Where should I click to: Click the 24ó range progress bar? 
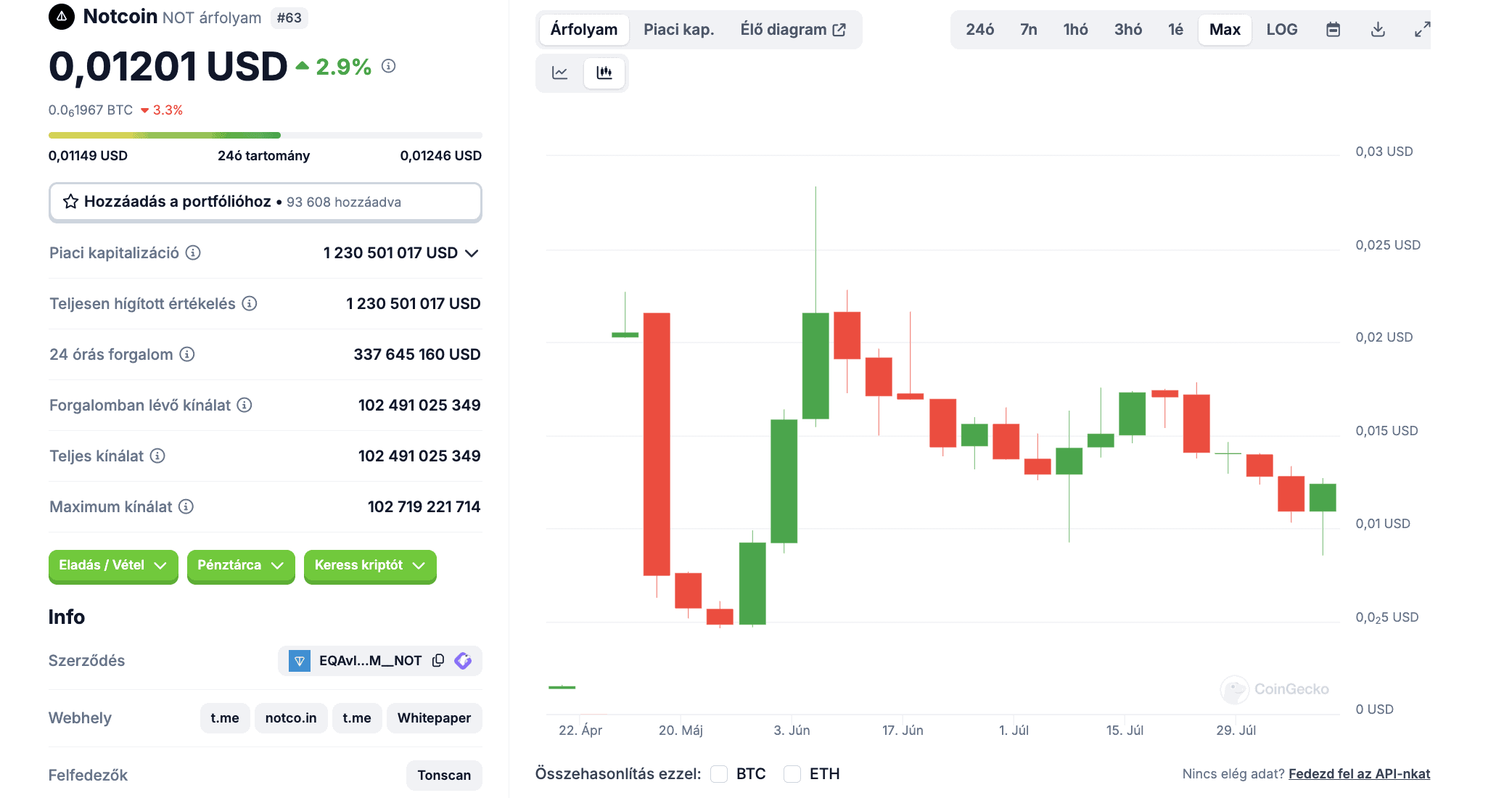[x=265, y=135]
